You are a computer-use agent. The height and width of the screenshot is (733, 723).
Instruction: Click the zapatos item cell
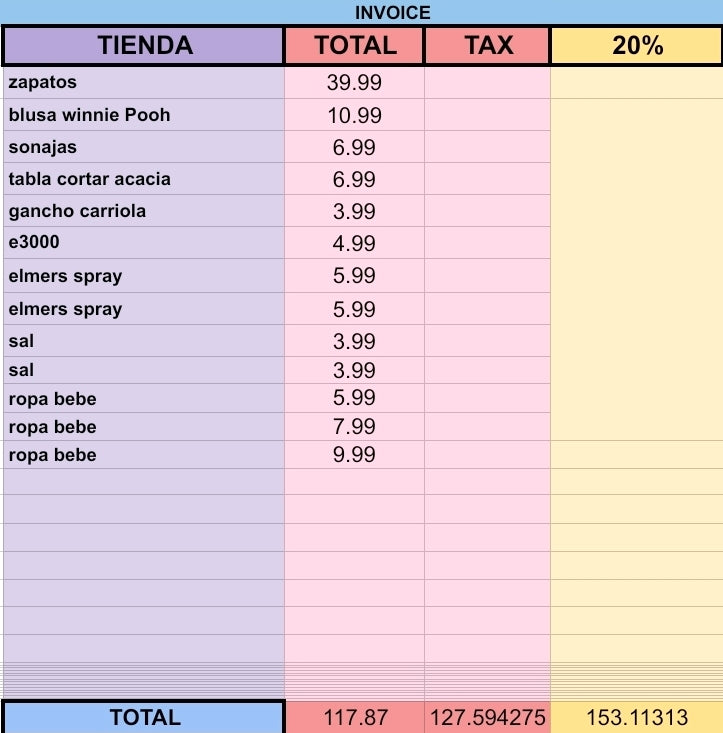coord(143,83)
